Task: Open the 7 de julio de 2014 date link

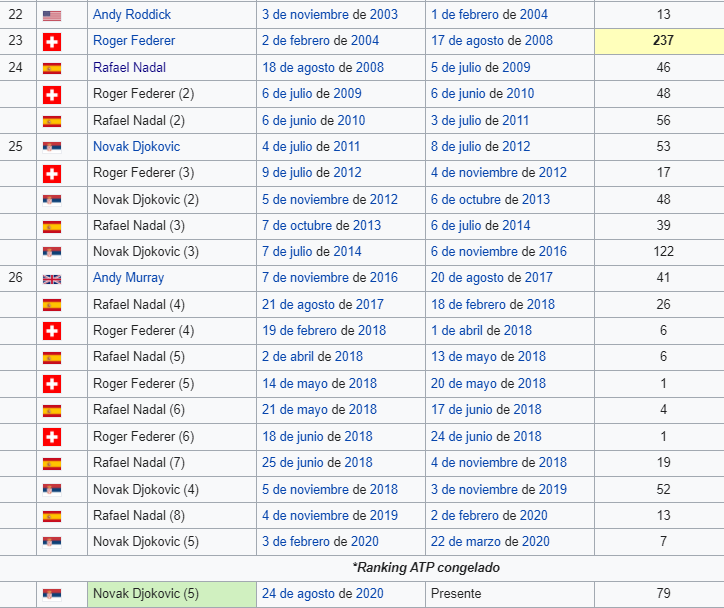Action: pyautogui.click(x=312, y=252)
